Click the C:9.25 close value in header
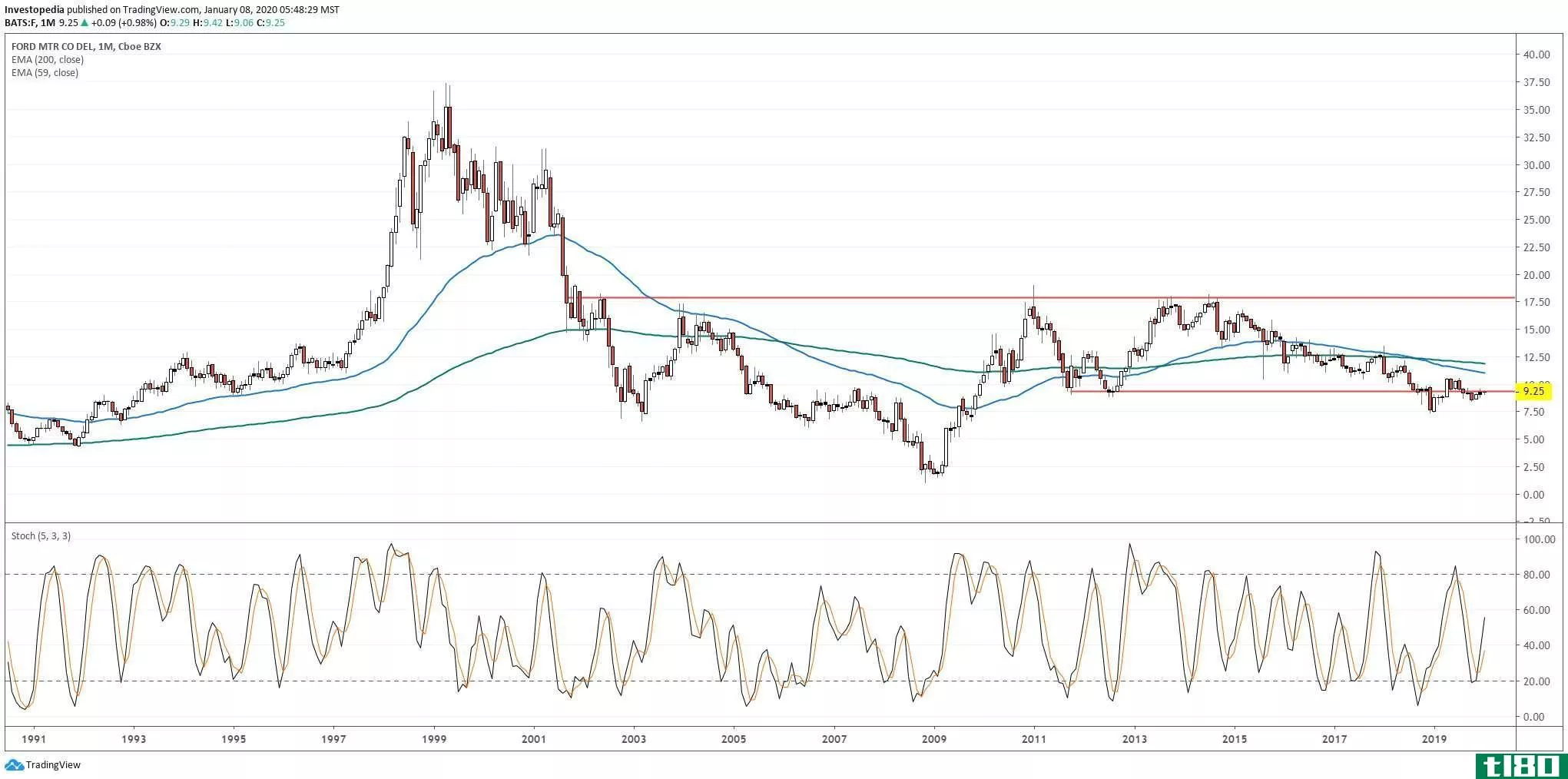Viewport: 1568px width, 779px height. 270,23
